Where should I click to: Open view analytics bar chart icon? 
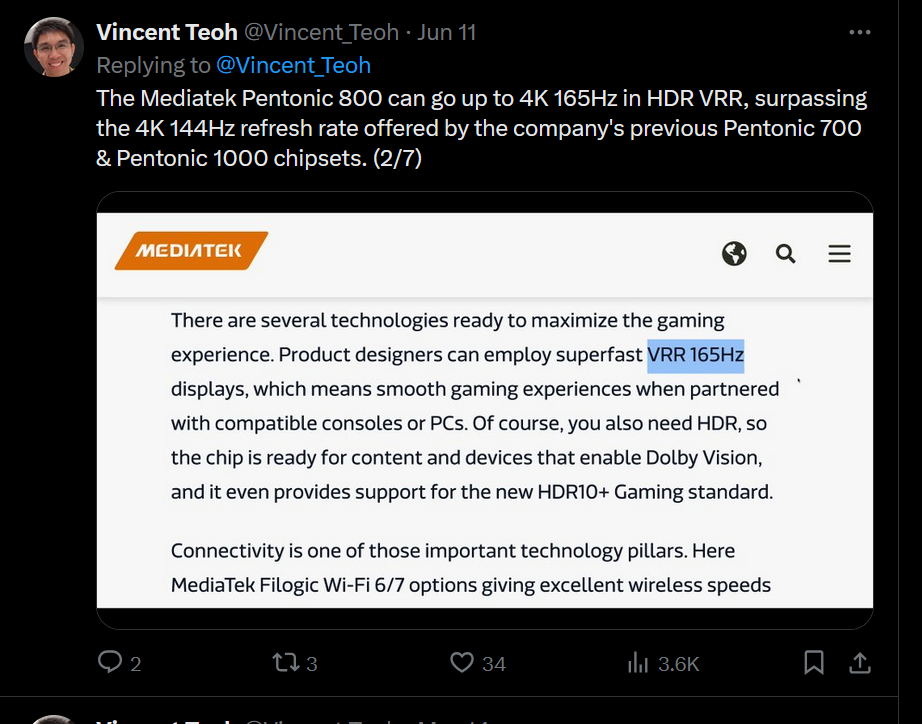tap(638, 662)
